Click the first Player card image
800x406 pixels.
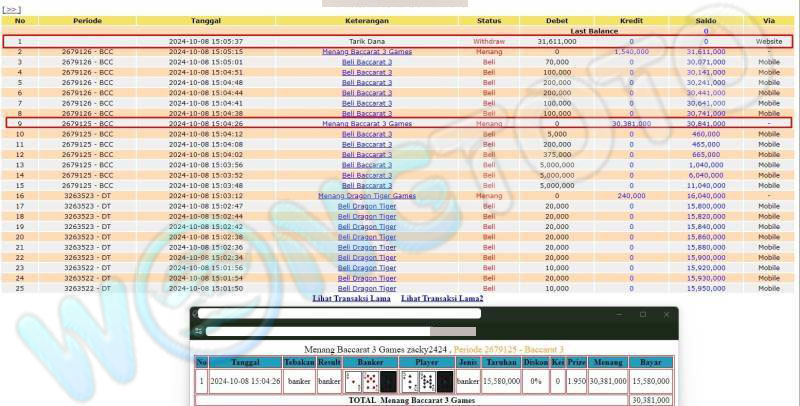tap(409, 381)
